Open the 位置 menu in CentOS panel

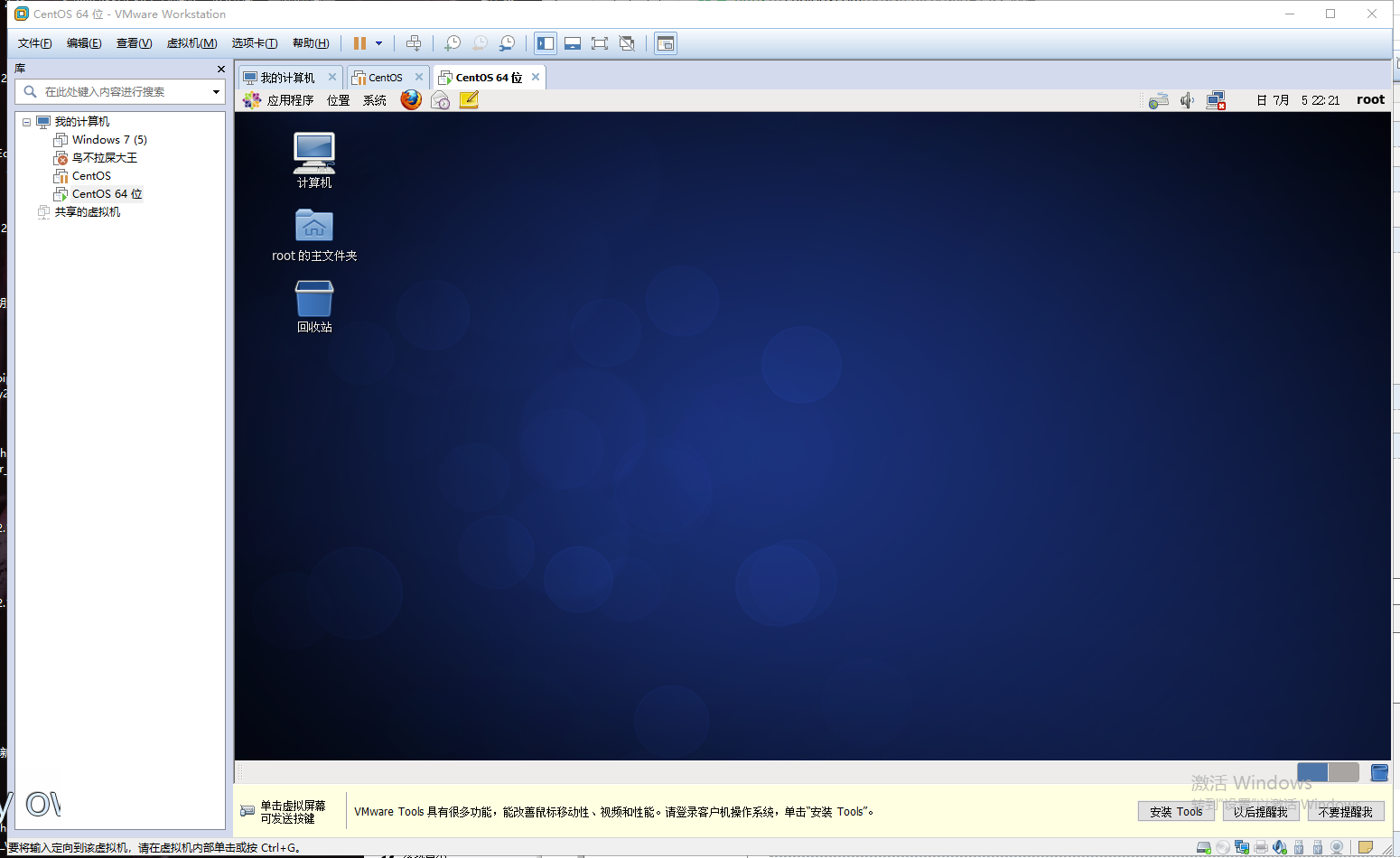pyautogui.click(x=339, y=100)
